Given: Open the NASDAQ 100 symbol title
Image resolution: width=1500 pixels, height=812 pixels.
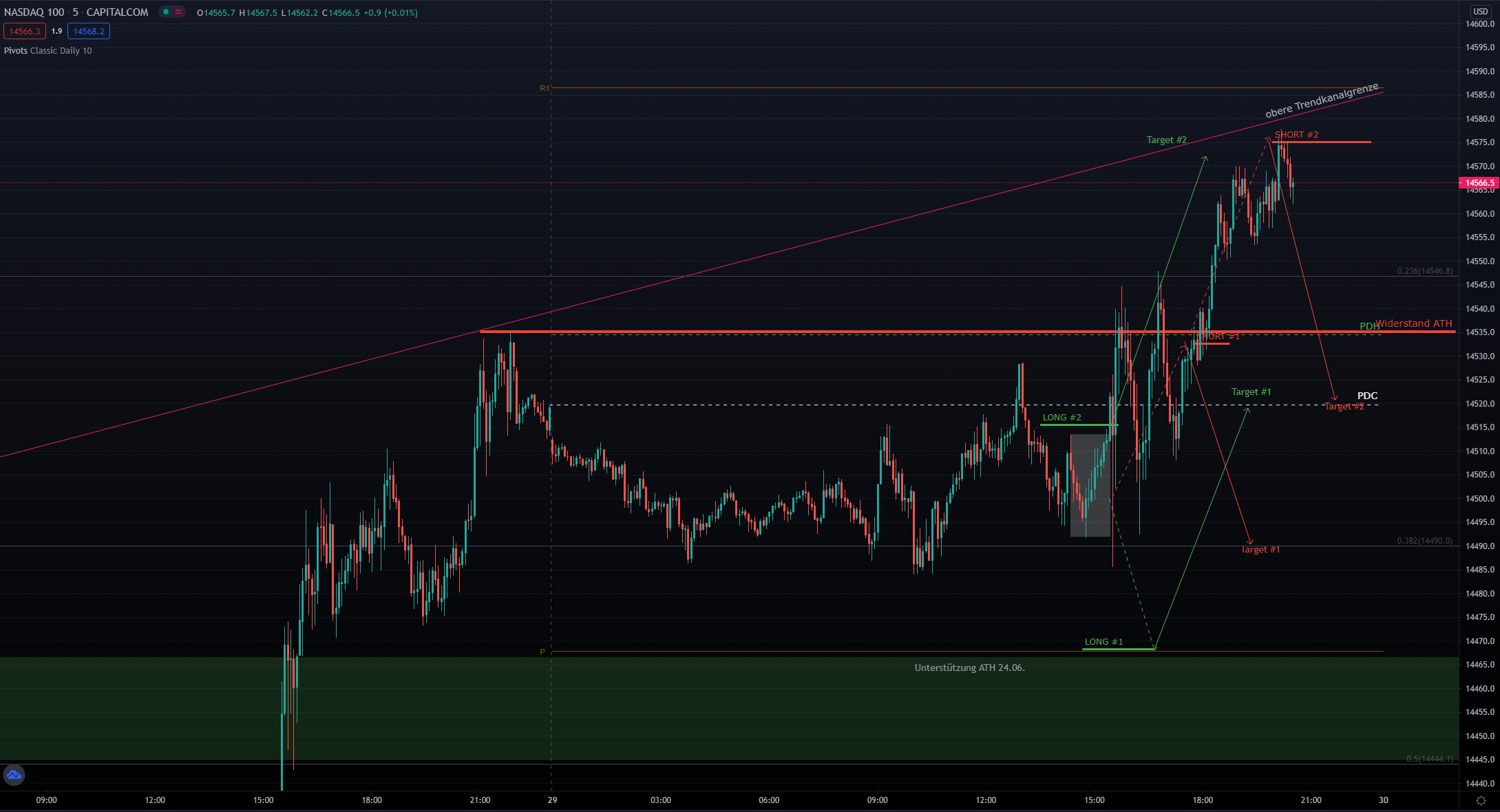Looking at the screenshot, I should click(34, 12).
